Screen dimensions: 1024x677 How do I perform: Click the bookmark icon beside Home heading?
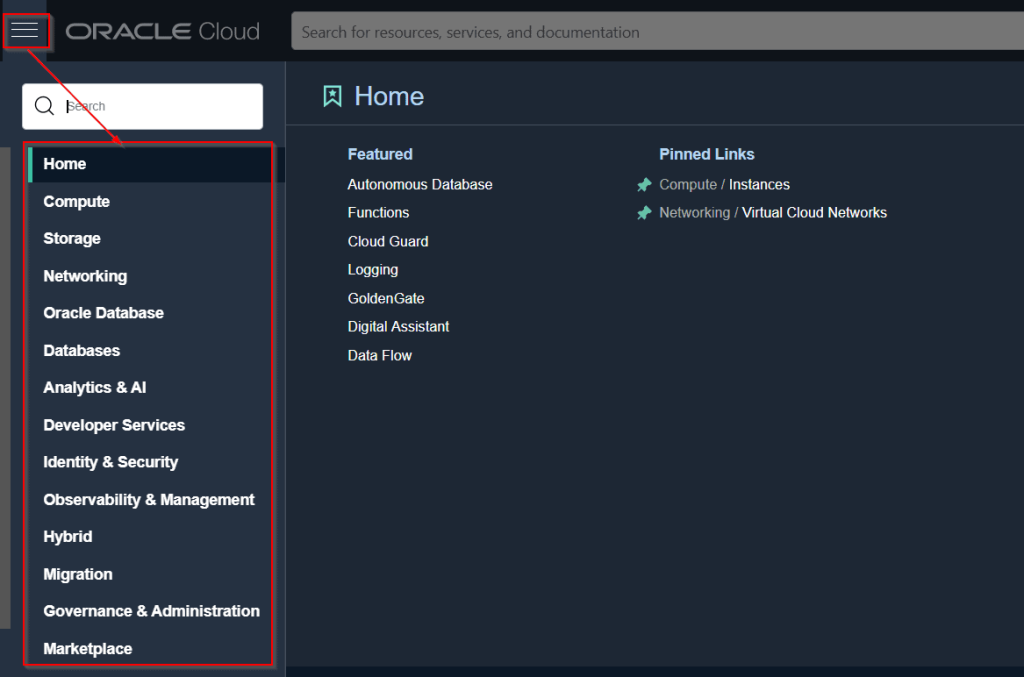(331, 95)
